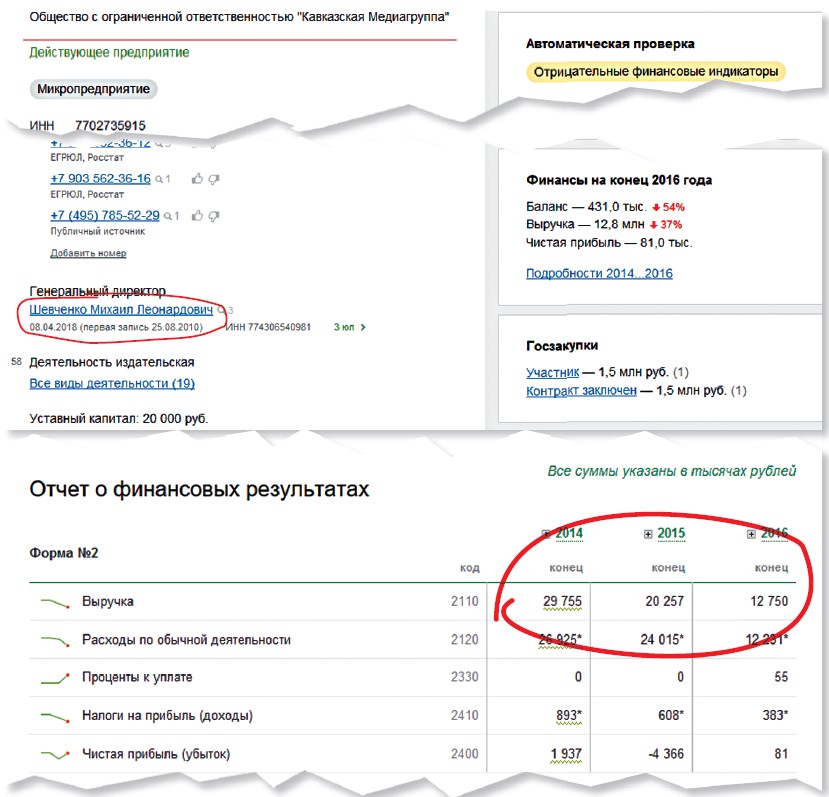This screenshot has width=829, height=797.
Task: Click 'Финансы на конец 2016 года' heading
Action: point(619,180)
